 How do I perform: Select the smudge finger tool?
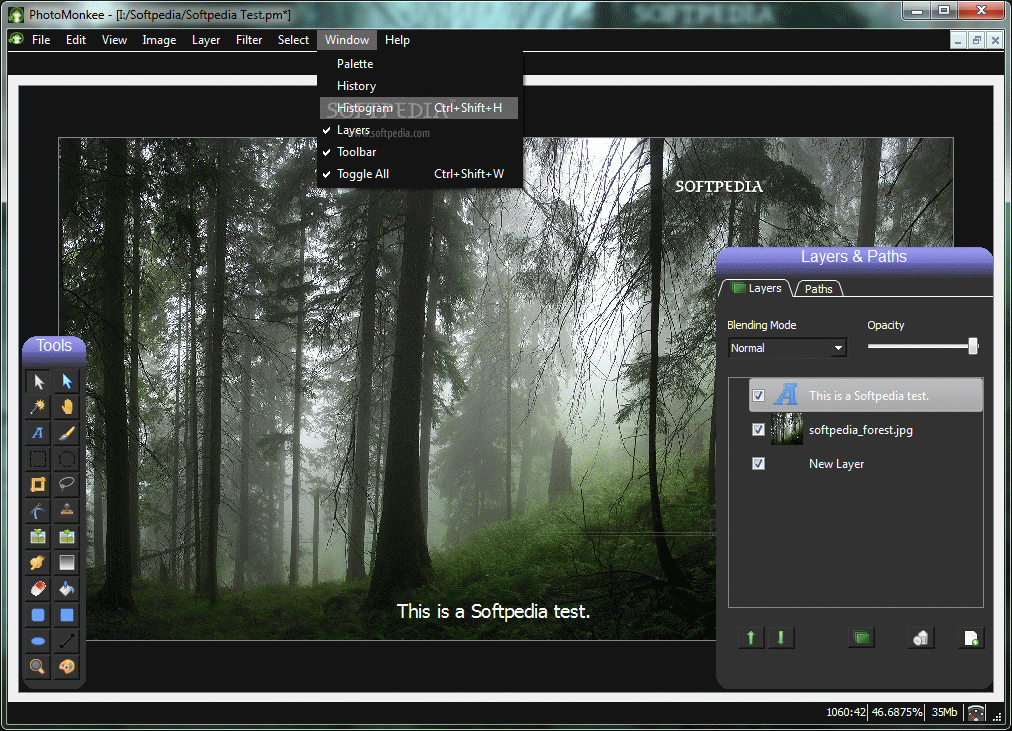38,563
